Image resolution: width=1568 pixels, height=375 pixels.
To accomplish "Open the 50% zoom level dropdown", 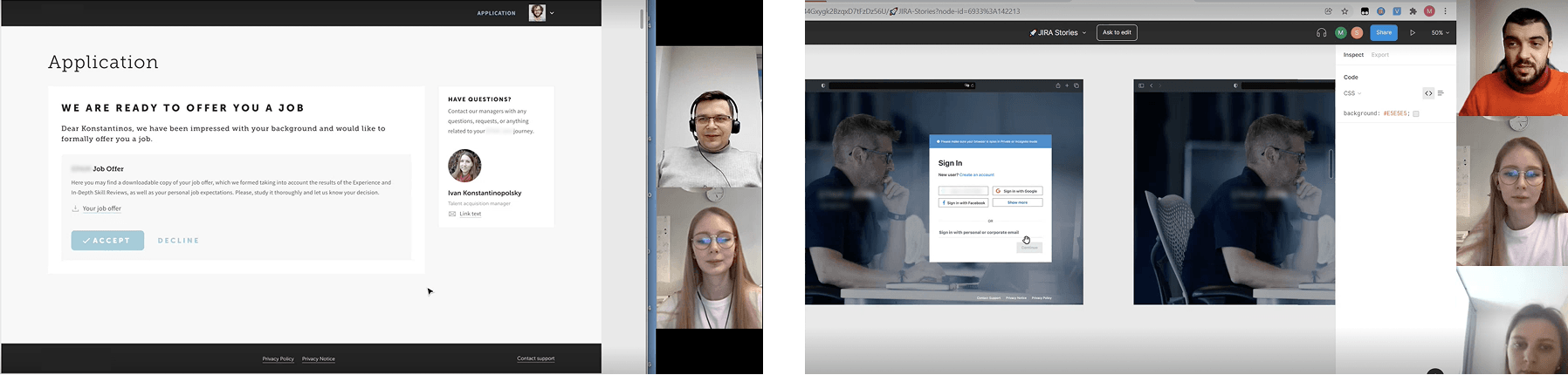I will point(1440,32).
